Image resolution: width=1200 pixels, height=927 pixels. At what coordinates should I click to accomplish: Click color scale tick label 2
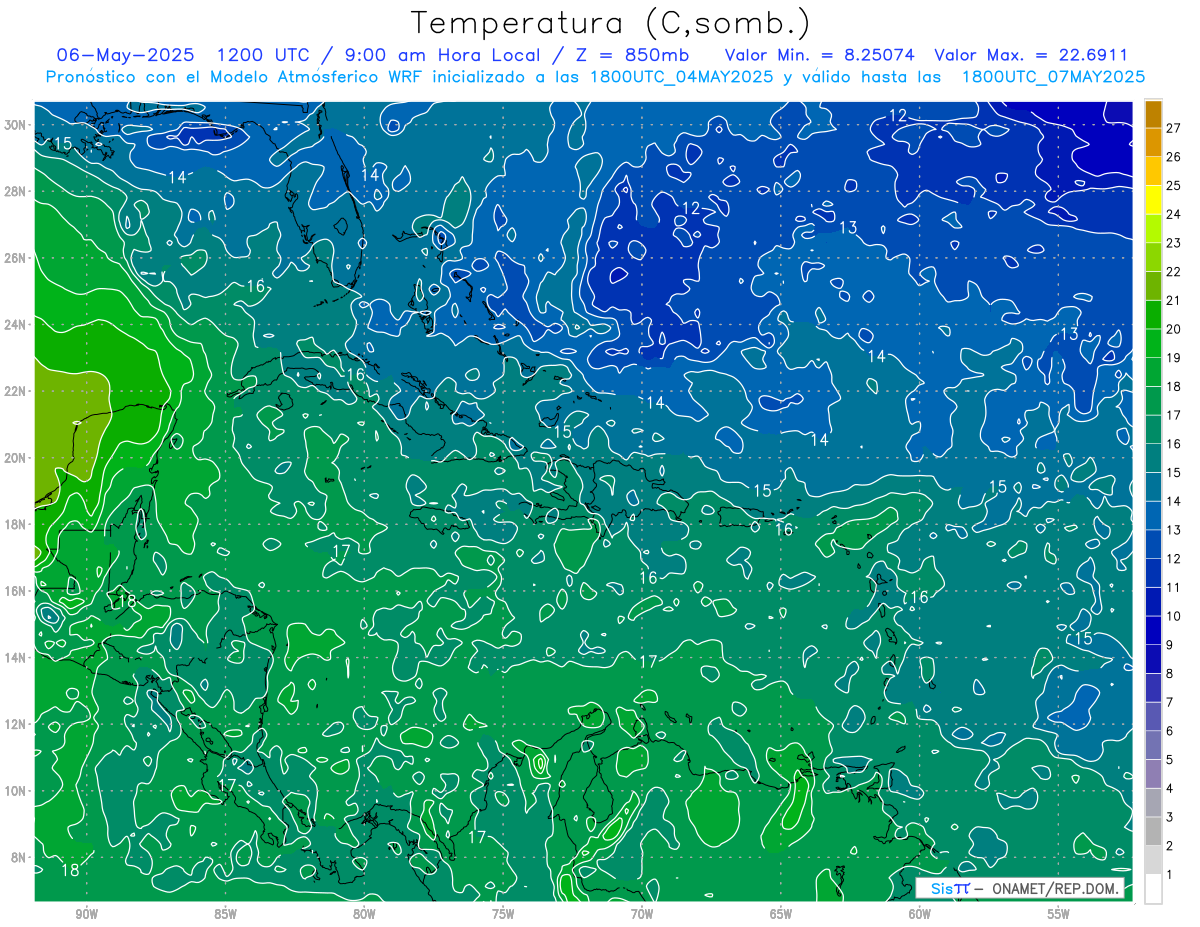(1170, 846)
